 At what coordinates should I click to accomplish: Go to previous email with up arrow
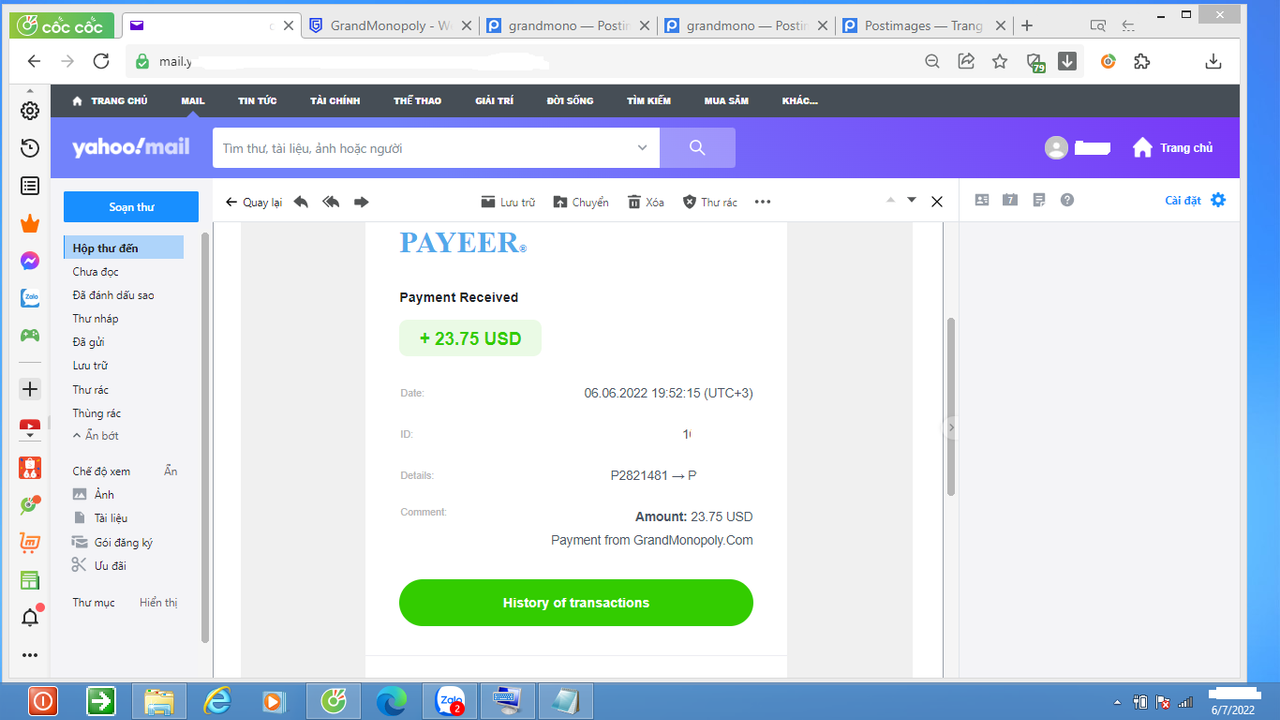890,201
